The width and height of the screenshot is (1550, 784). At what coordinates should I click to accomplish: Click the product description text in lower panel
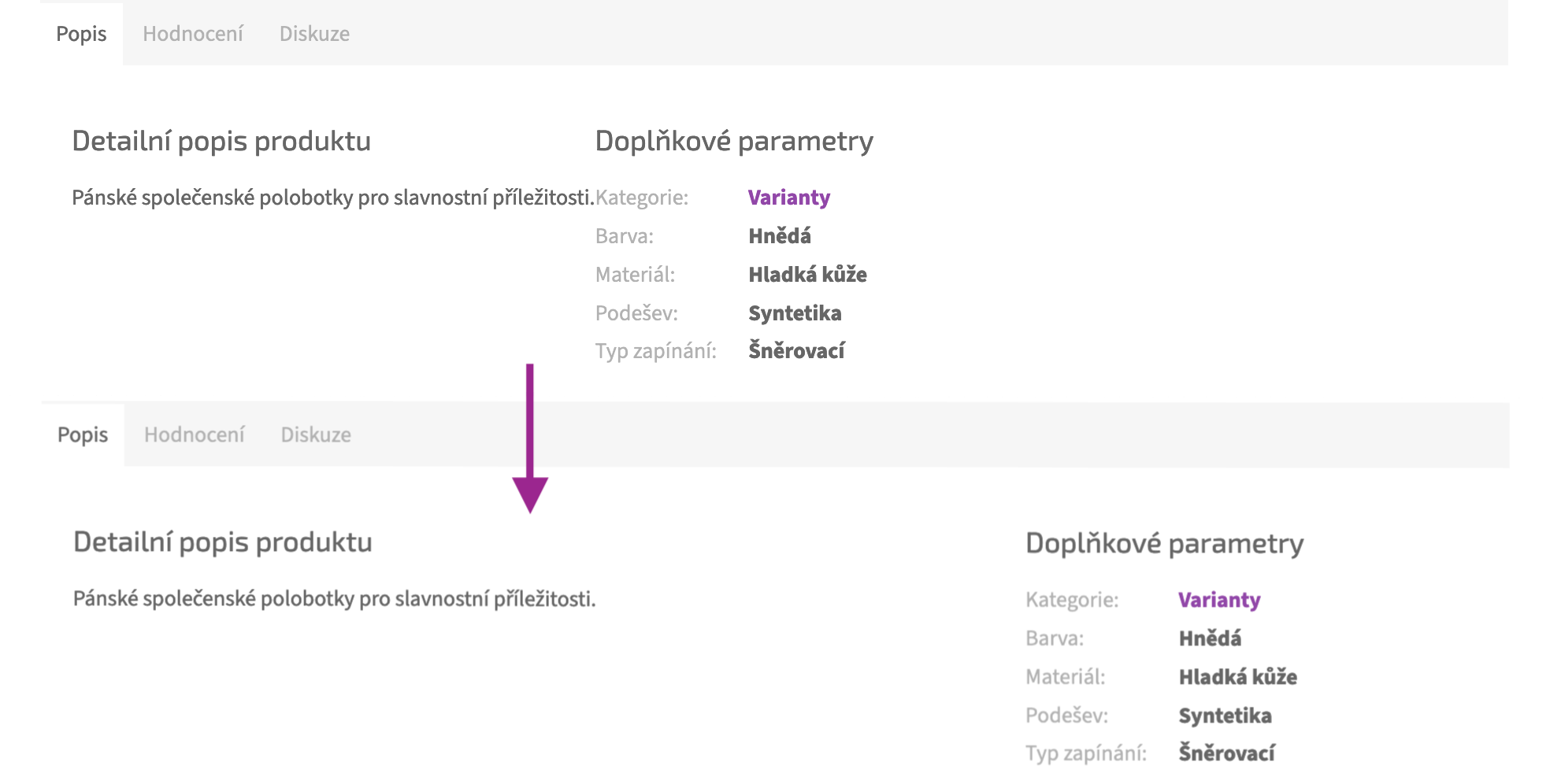[334, 599]
